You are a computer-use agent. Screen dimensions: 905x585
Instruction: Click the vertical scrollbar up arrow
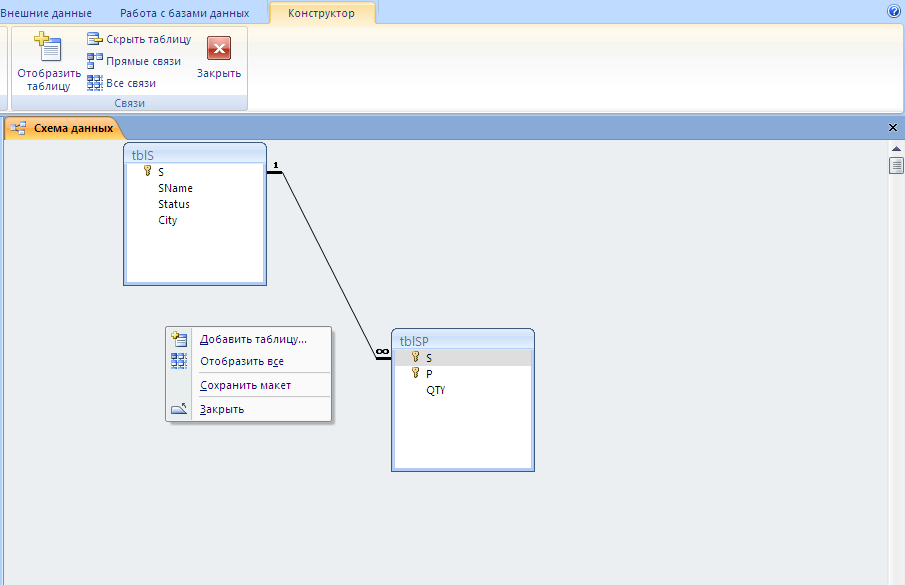coord(896,149)
